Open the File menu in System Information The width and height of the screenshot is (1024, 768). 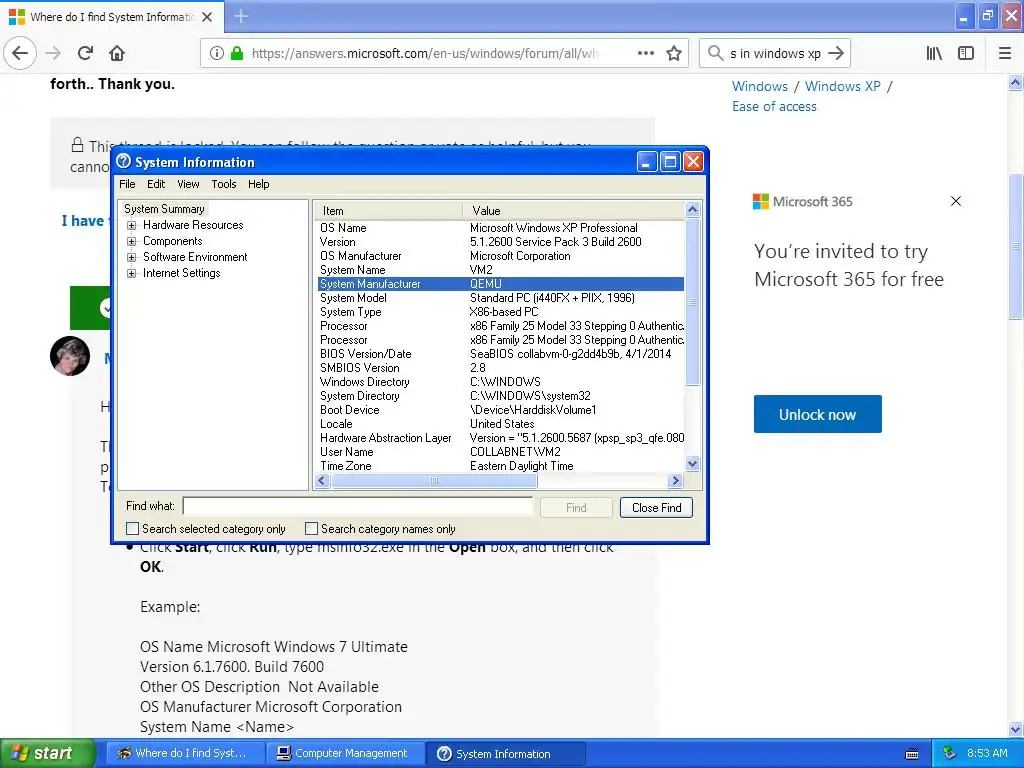127,184
